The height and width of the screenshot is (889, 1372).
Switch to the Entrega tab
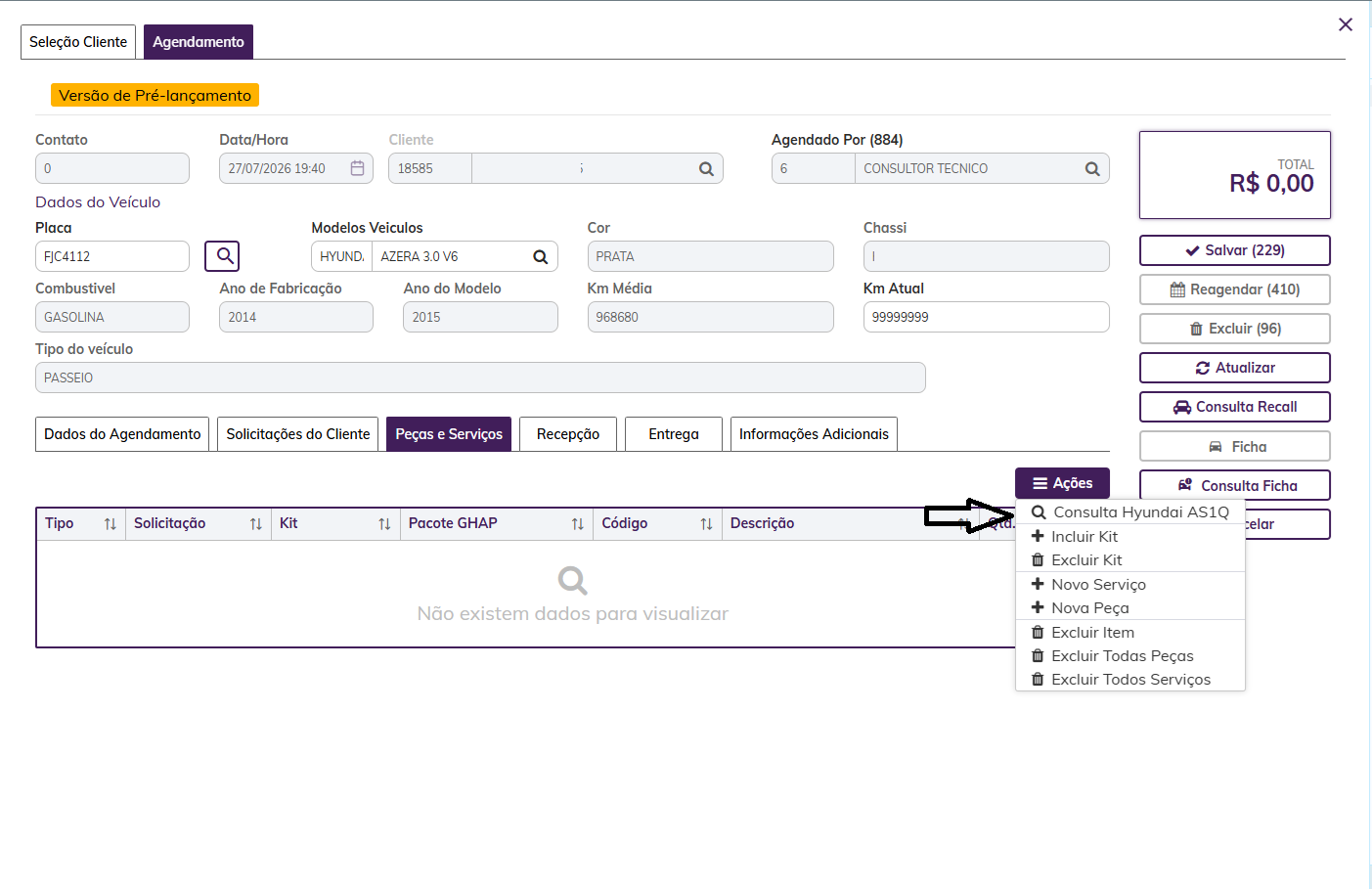pyautogui.click(x=674, y=434)
